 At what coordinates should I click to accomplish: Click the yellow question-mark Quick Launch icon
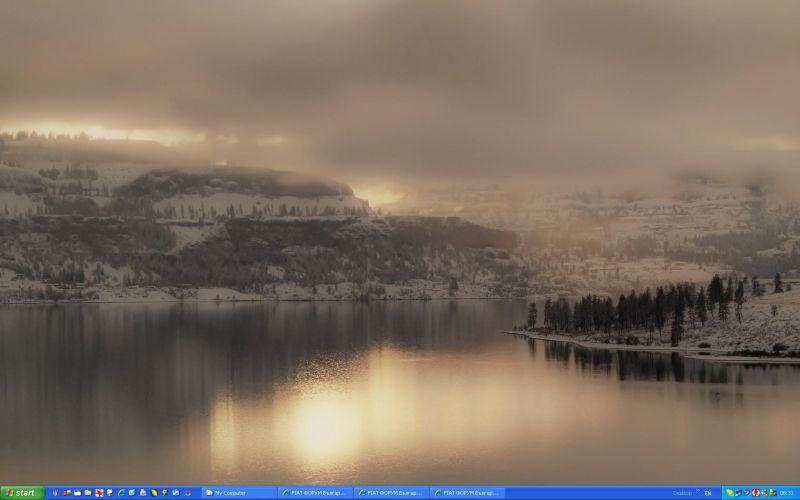110,493
